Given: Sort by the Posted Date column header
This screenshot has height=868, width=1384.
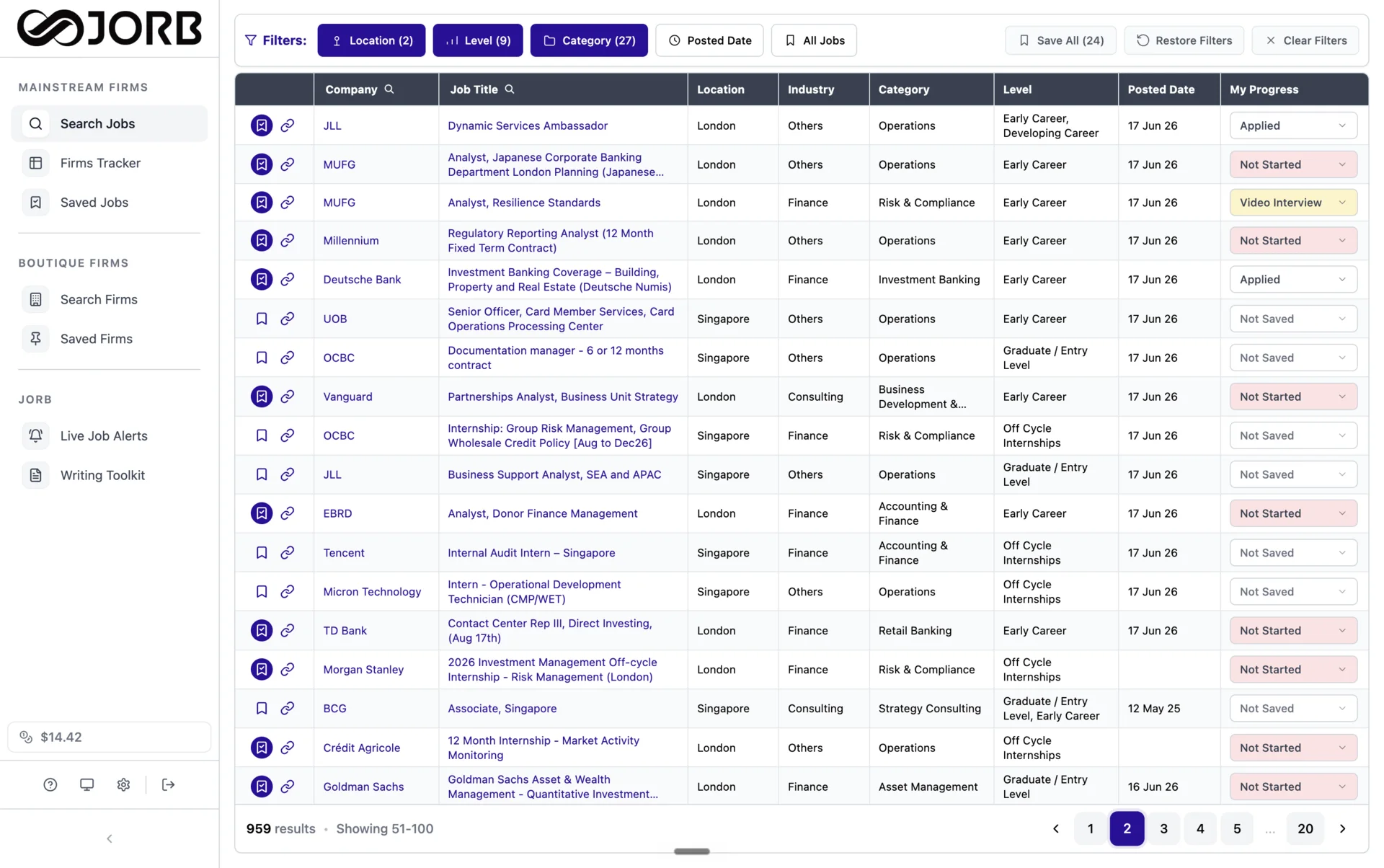Looking at the screenshot, I should pos(1161,89).
